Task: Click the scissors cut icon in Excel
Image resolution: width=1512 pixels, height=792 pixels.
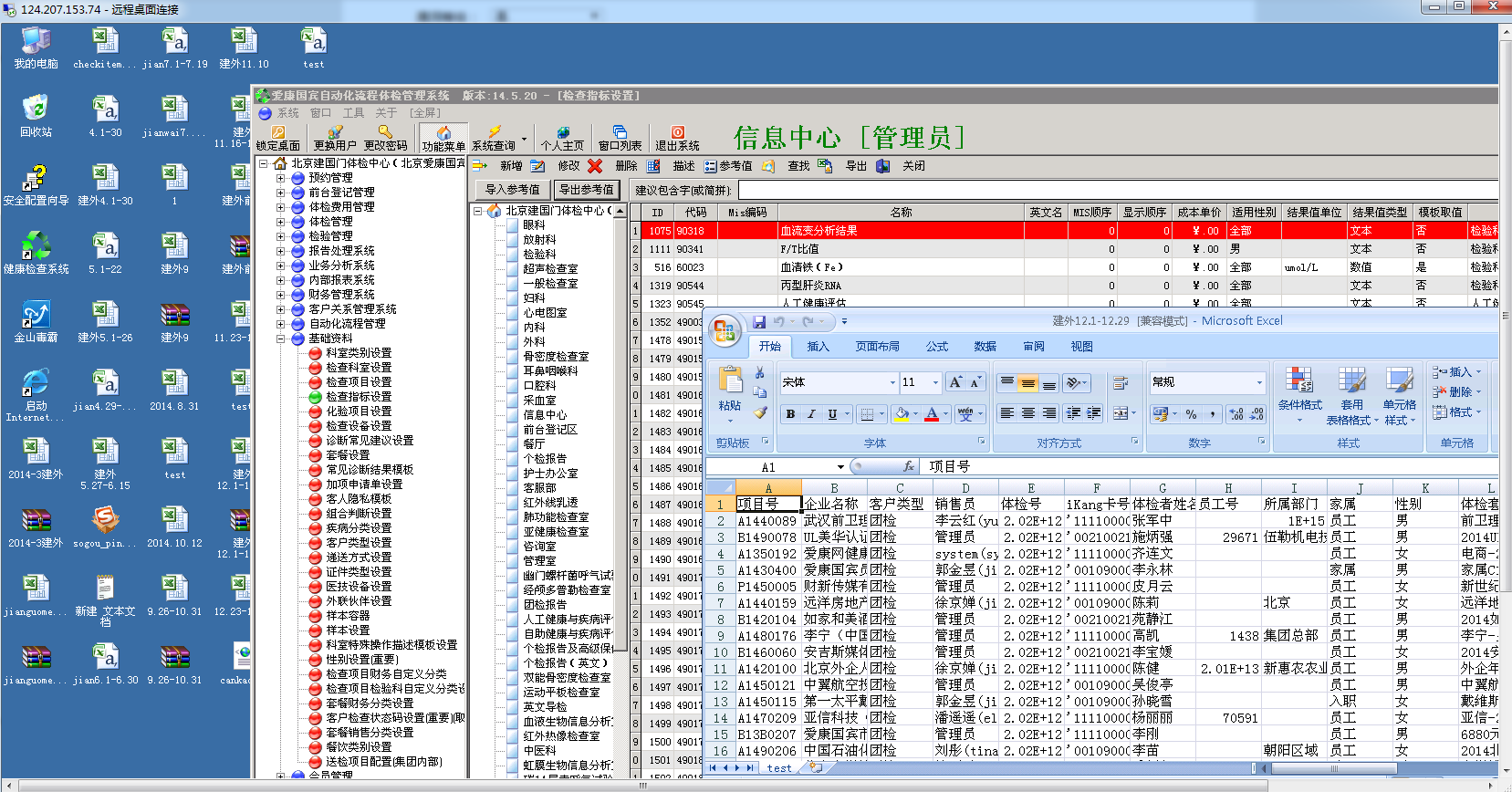Action: (759, 373)
